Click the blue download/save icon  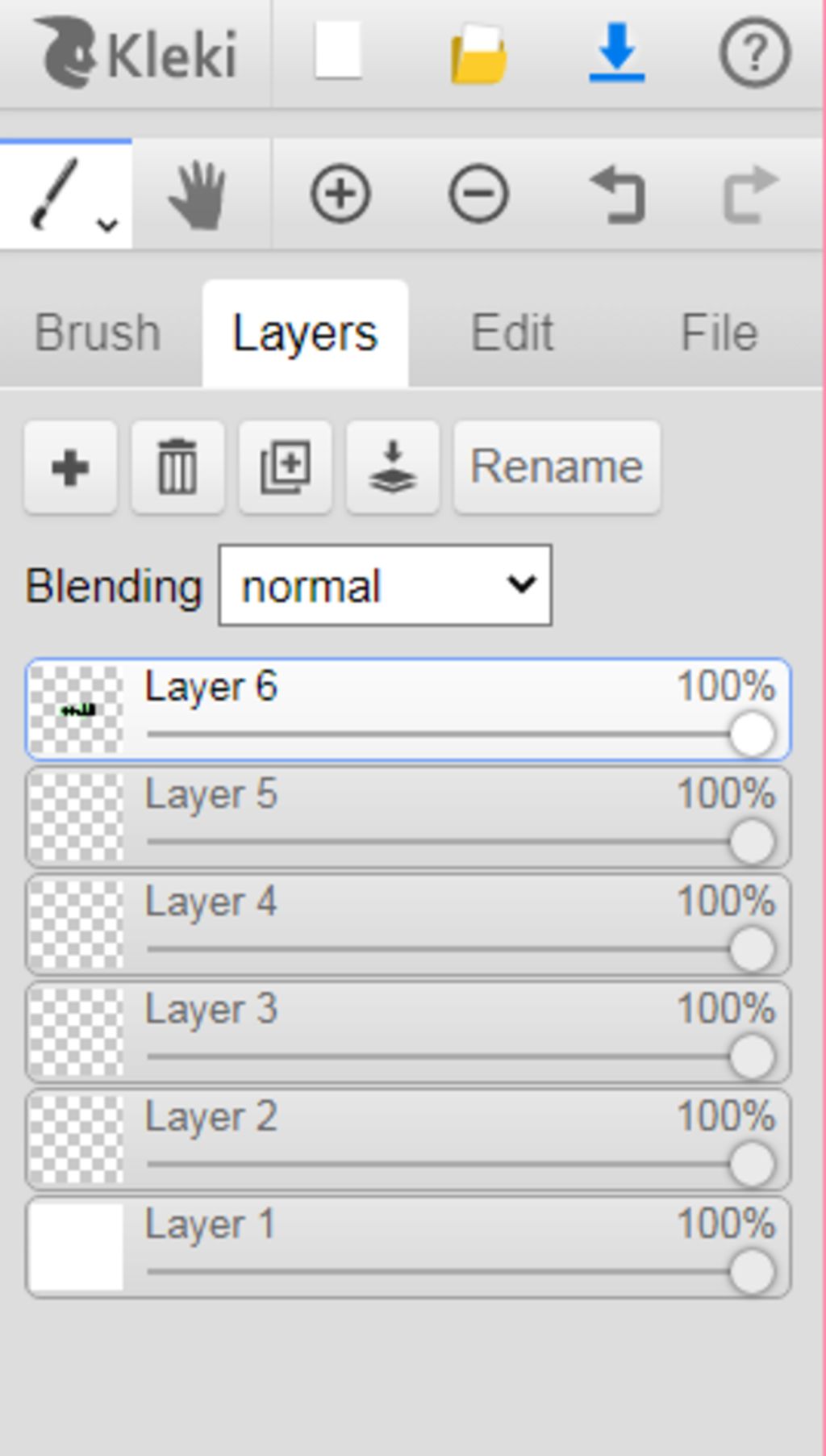point(616,53)
